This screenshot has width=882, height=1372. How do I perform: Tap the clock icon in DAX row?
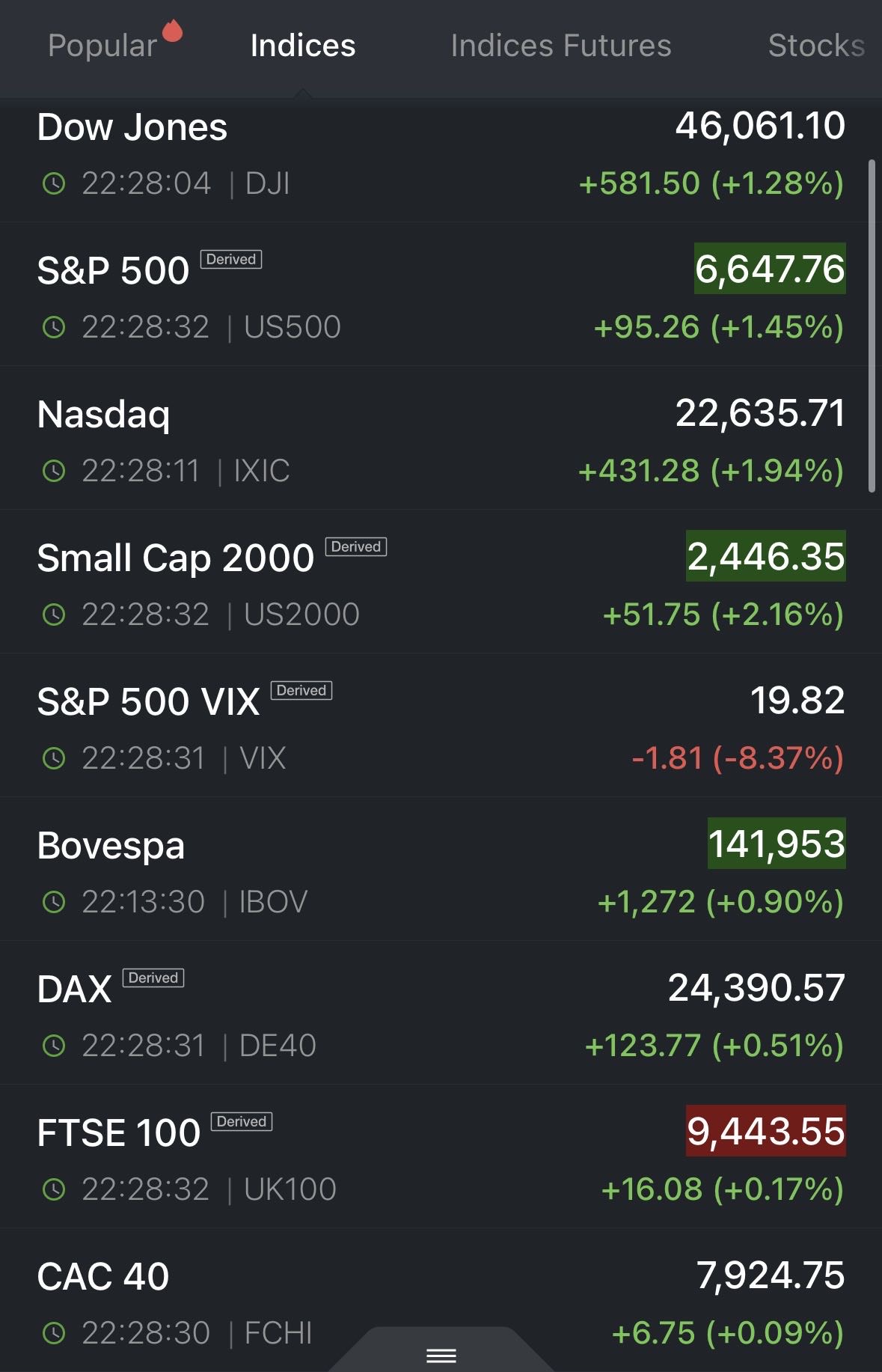tap(54, 1046)
